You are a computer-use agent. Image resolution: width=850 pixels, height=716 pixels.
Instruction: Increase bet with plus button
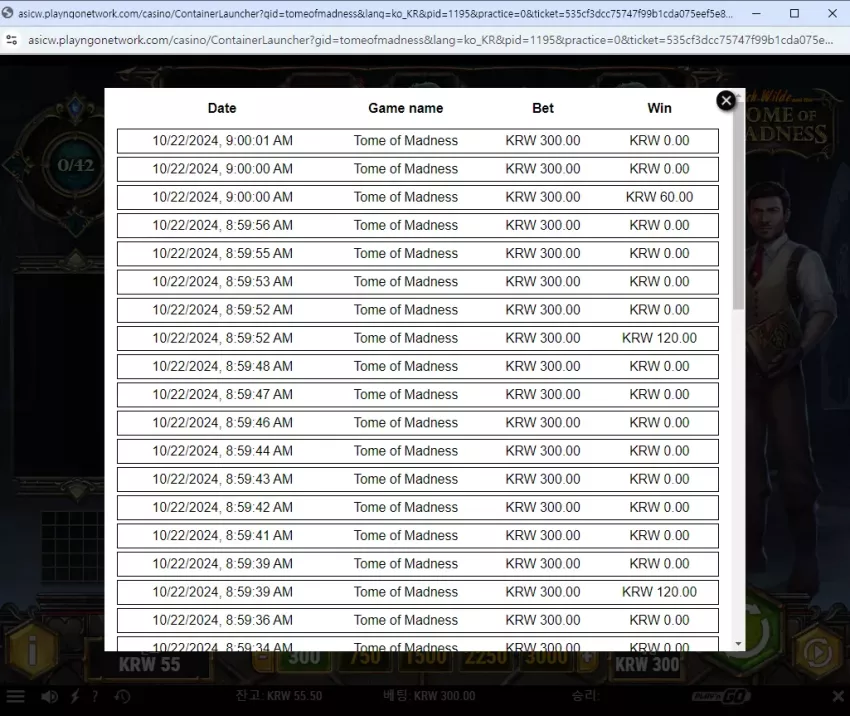tap(588, 659)
